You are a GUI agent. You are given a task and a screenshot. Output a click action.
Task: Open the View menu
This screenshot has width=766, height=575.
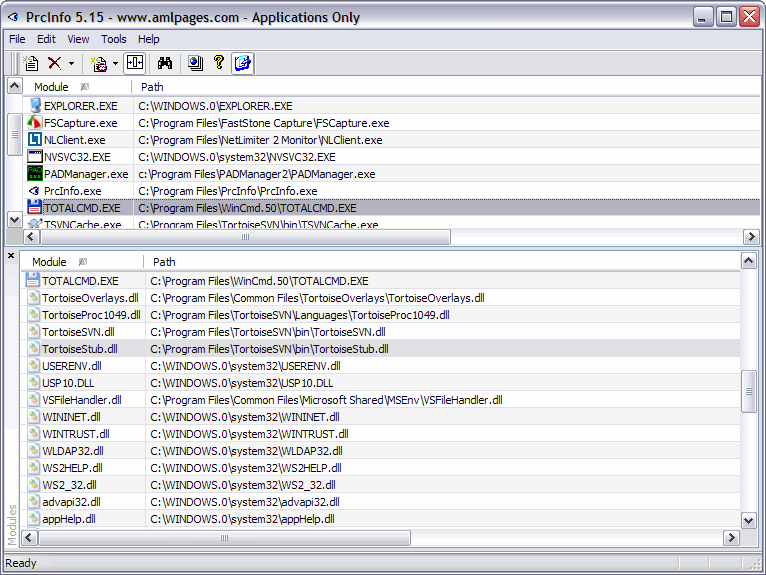tap(78, 39)
